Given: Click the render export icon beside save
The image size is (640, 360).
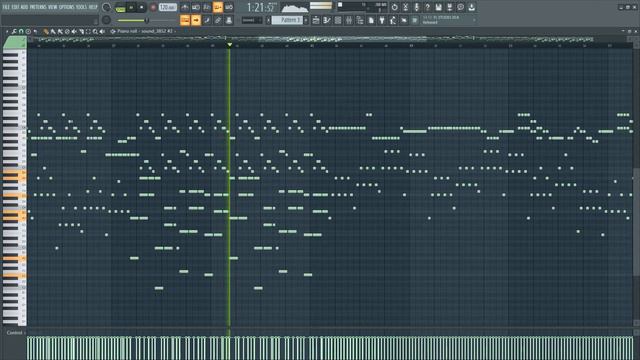Looking at the screenshot, I should (x=449, y=7).
